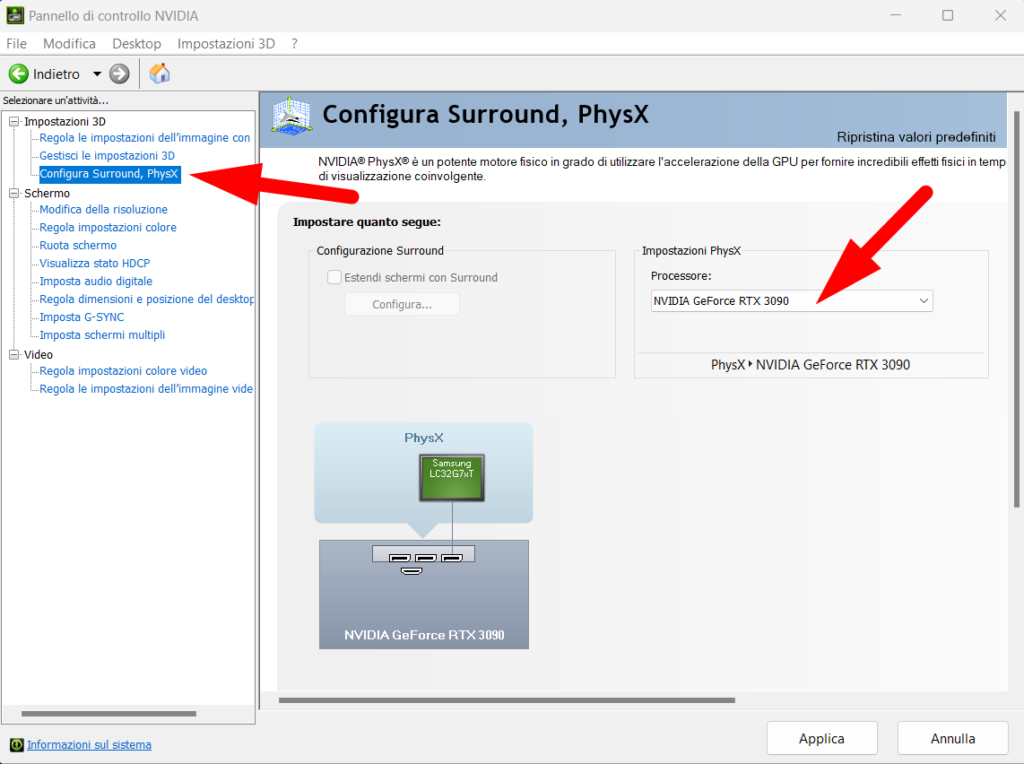
Task: Click the NVIDIA app icon in title bar
Action: [x=14, y=15]
